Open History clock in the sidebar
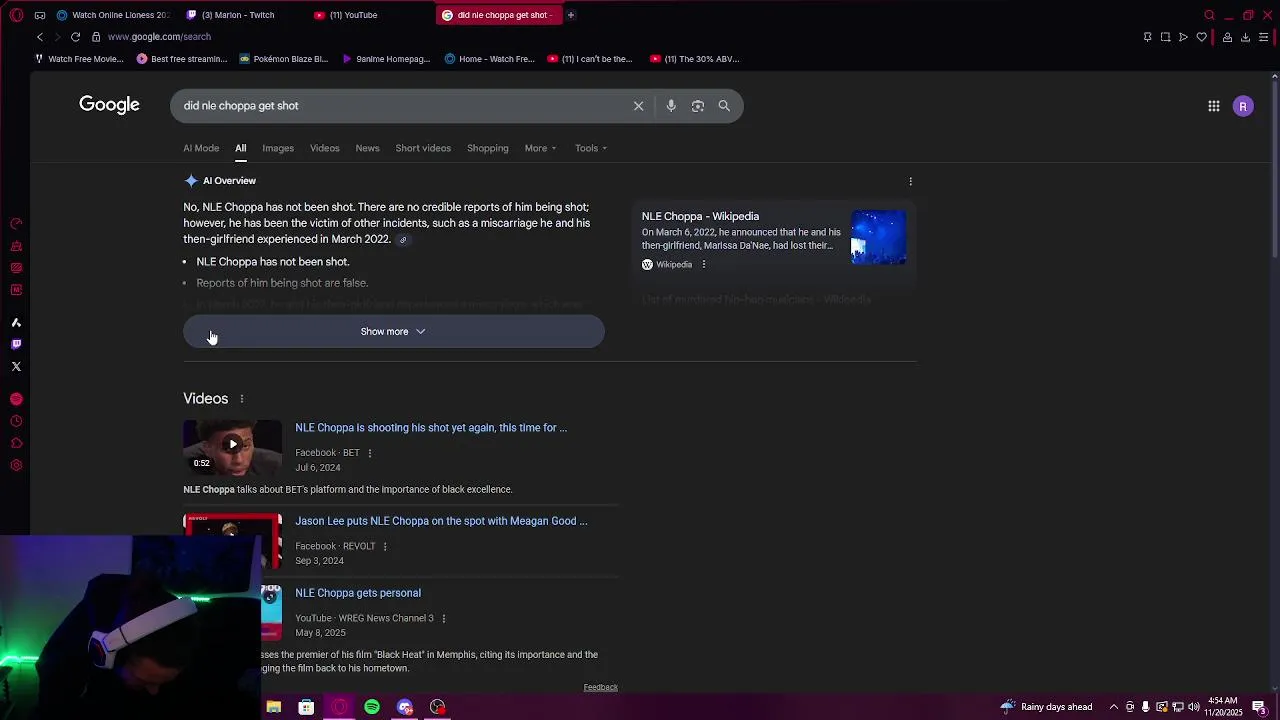This screenshot has height=720, width=1280. click(16, 421)
